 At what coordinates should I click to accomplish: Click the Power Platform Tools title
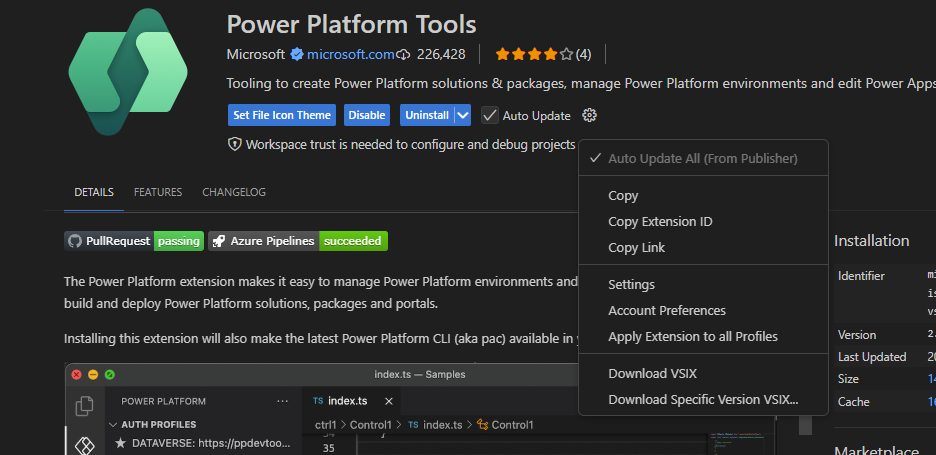tap(351, 24)
